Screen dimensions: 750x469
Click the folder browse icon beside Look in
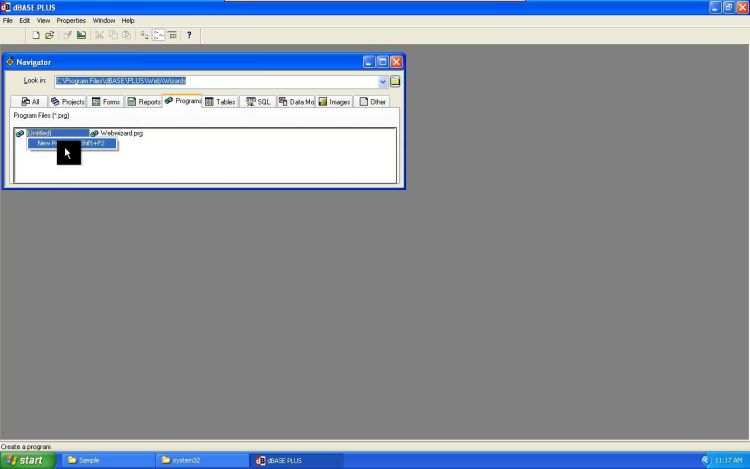click(395, 81)
